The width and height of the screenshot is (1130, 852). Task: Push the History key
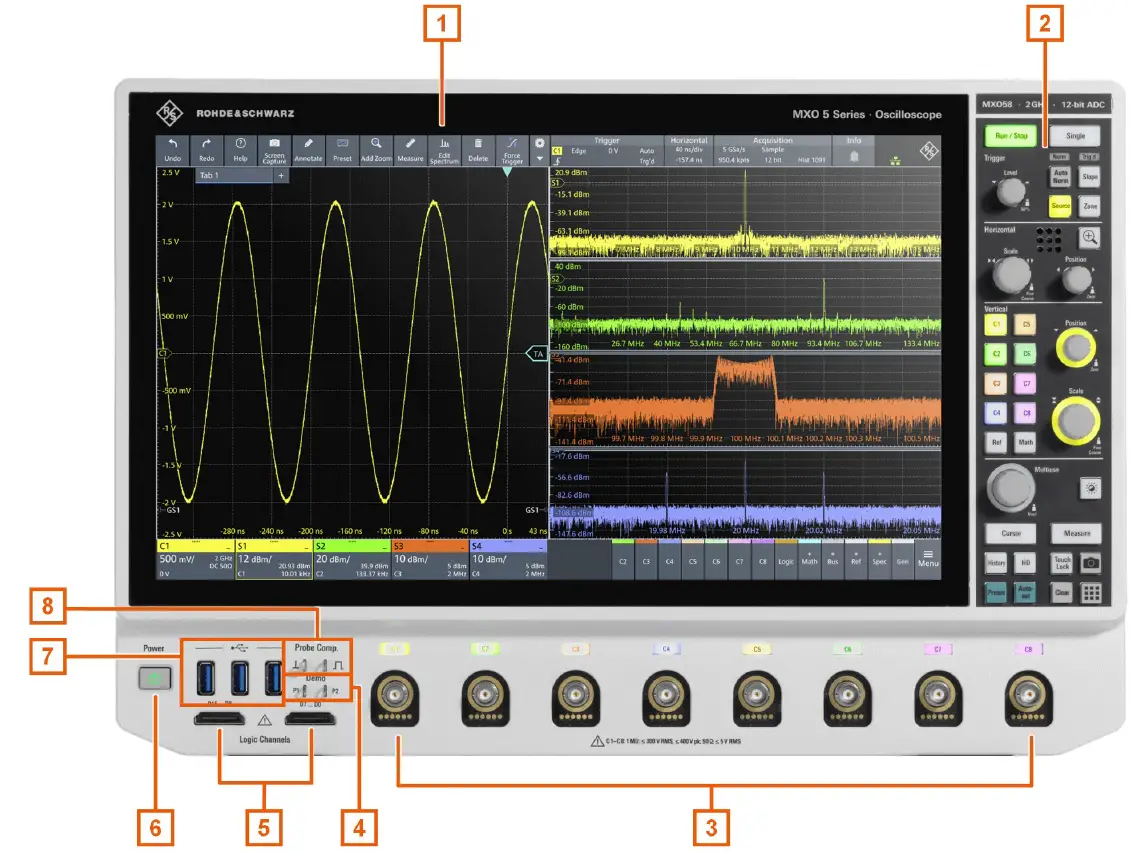996,562
